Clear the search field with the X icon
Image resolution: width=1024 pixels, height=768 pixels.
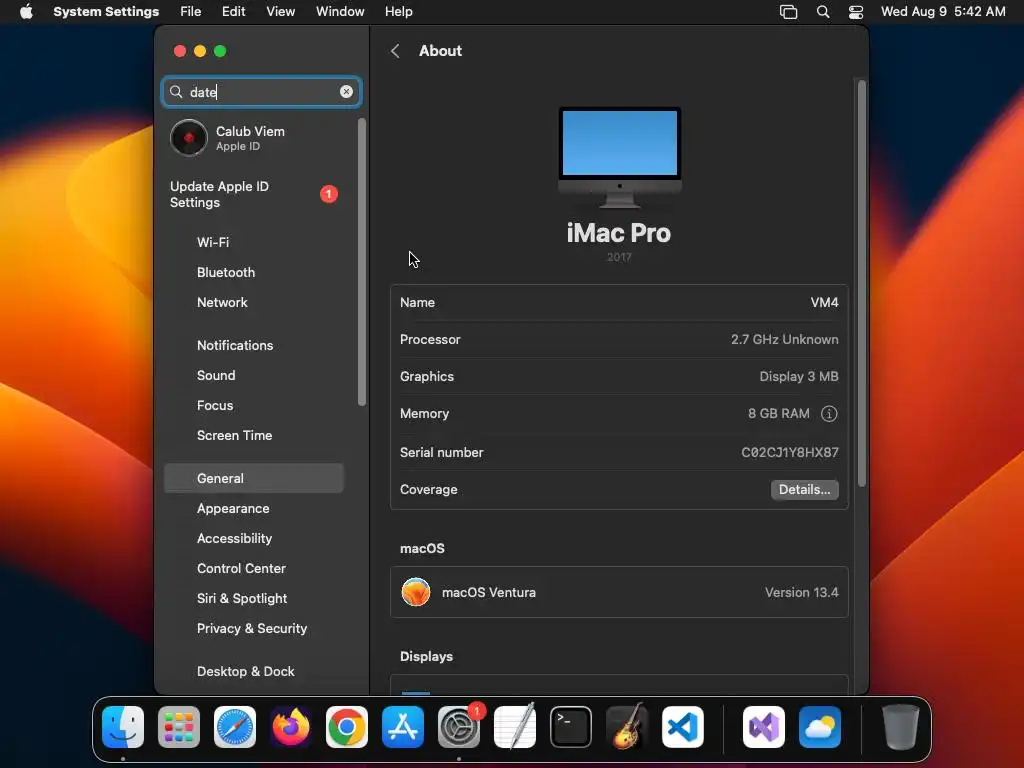346,92
